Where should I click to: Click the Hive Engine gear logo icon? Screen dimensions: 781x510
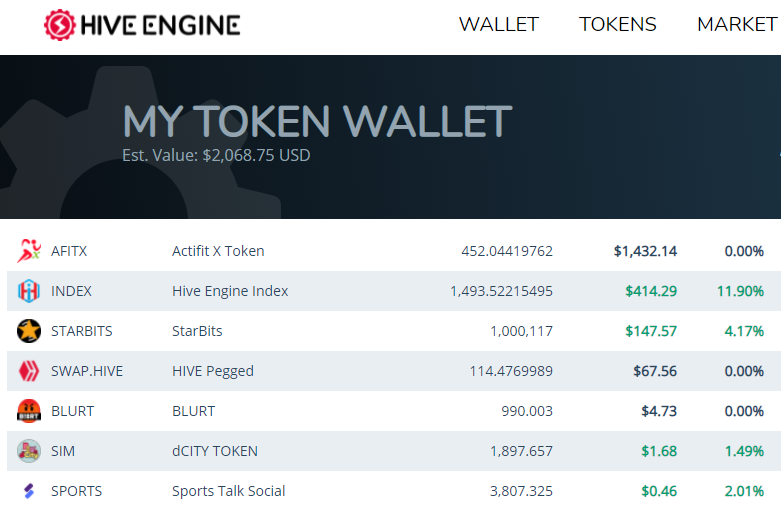60,25
